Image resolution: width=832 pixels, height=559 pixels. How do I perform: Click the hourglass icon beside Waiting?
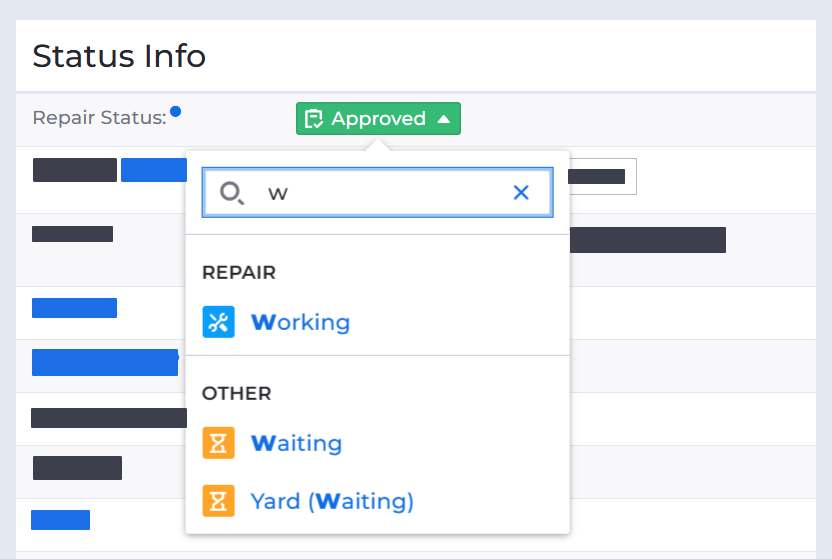click(x=218, y=443)
